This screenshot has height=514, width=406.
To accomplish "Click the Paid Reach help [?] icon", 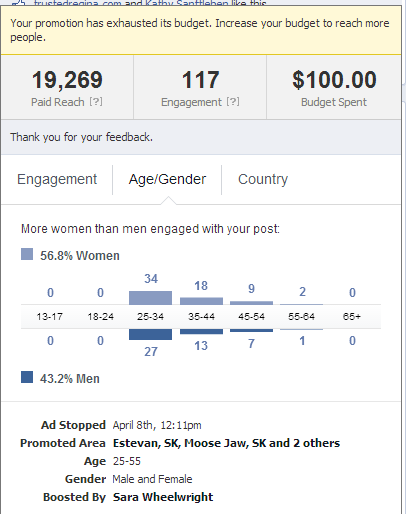I will pyautogui.click(x=96, y=102).
